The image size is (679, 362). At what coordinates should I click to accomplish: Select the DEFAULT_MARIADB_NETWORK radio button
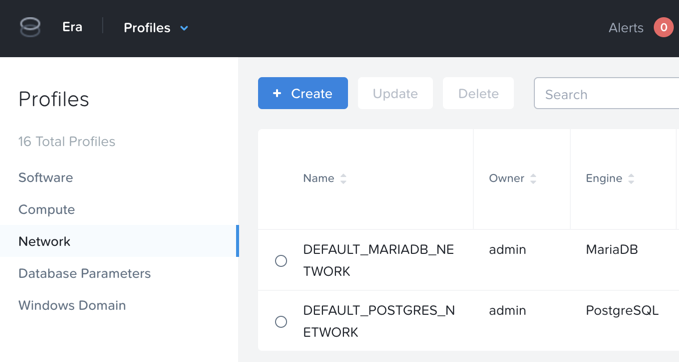[281, 261]
